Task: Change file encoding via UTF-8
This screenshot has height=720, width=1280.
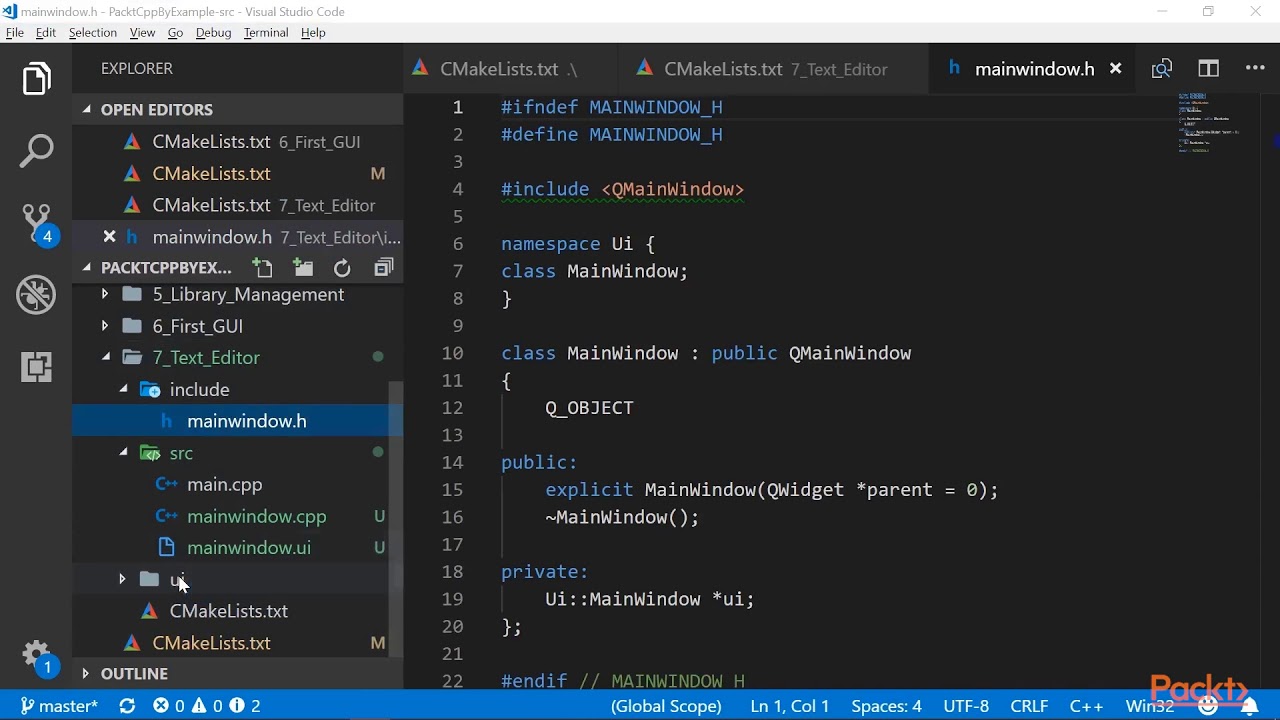Action: click(x=965, y=706)
